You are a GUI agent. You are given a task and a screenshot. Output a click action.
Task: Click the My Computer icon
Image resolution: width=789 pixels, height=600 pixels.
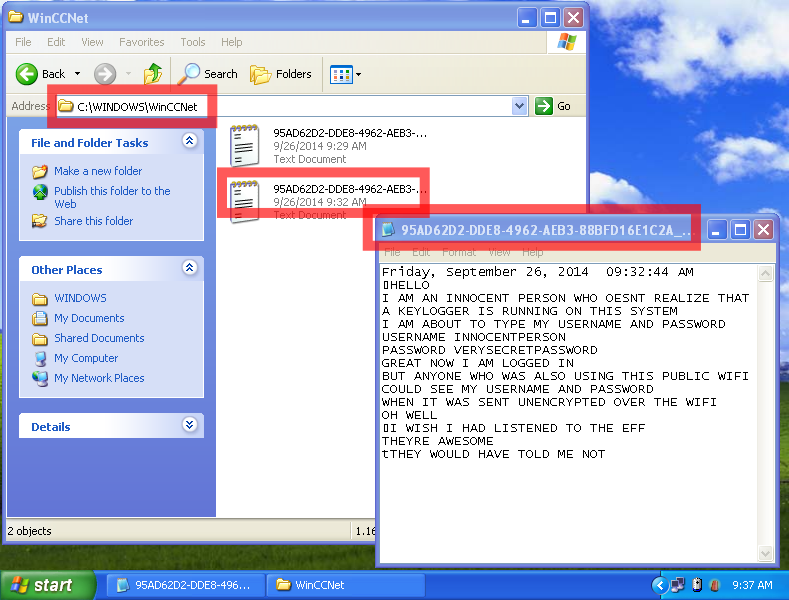coord(40,358)
